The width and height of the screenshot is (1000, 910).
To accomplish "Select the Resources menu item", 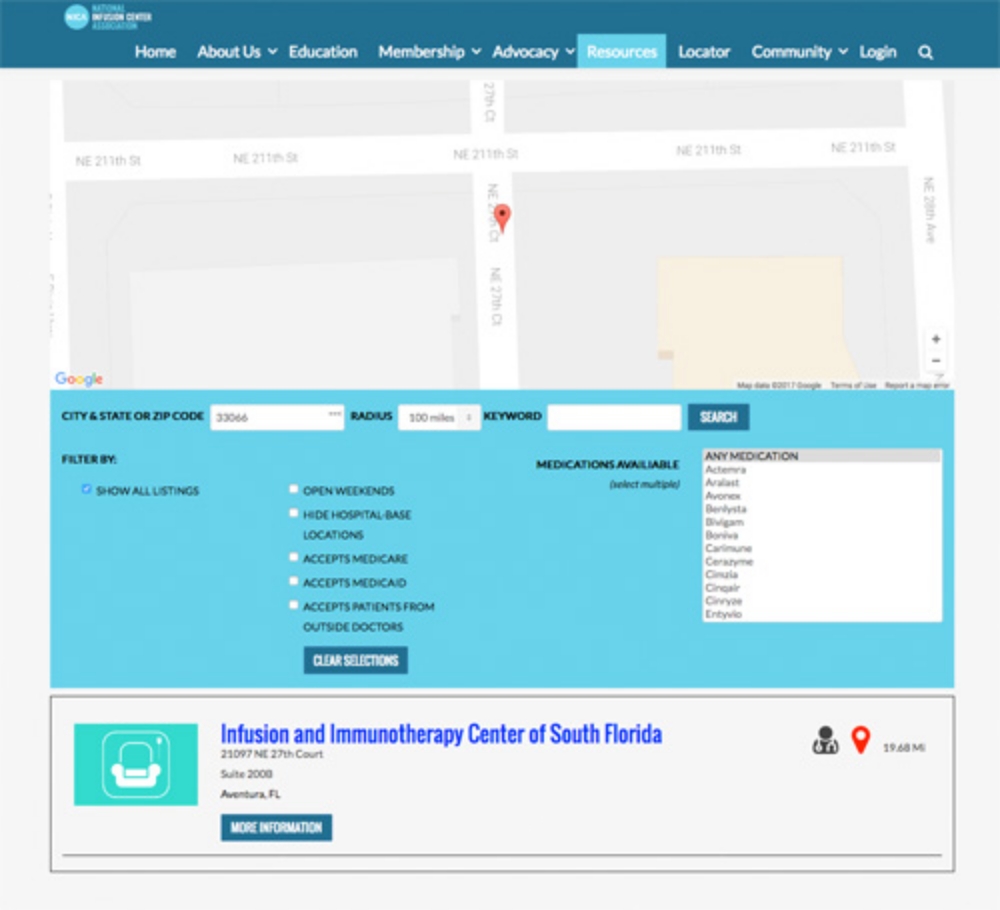I will tap(622, 52).
